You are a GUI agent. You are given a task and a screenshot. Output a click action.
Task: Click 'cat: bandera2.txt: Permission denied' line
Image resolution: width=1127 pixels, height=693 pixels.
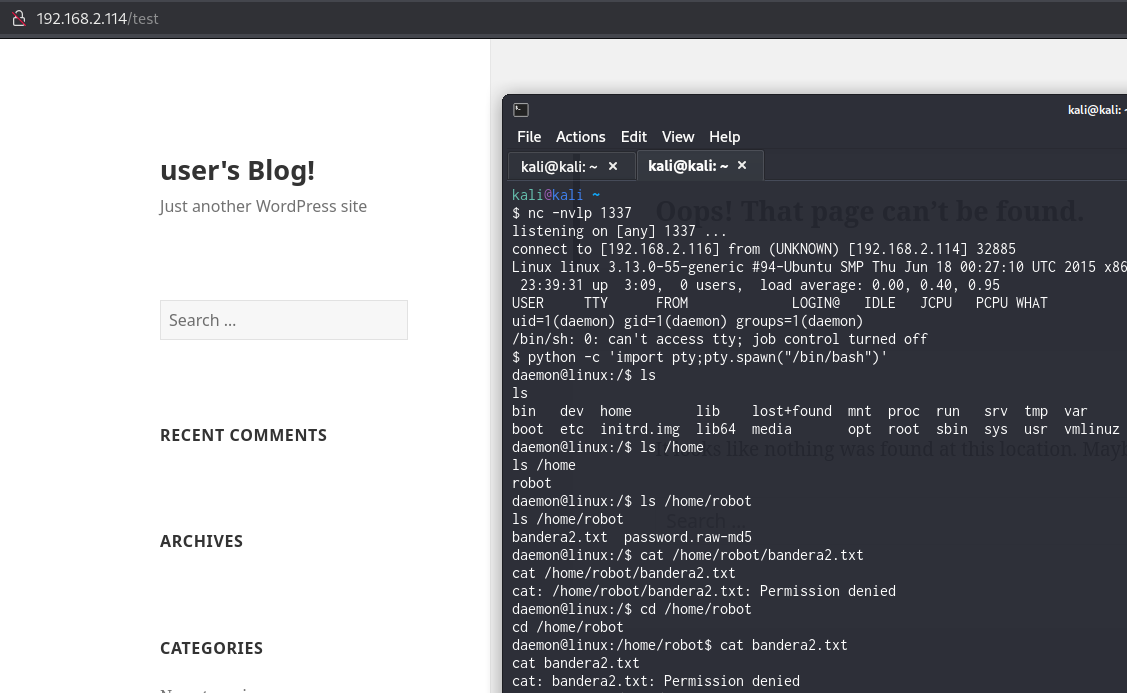pos(656,681)
